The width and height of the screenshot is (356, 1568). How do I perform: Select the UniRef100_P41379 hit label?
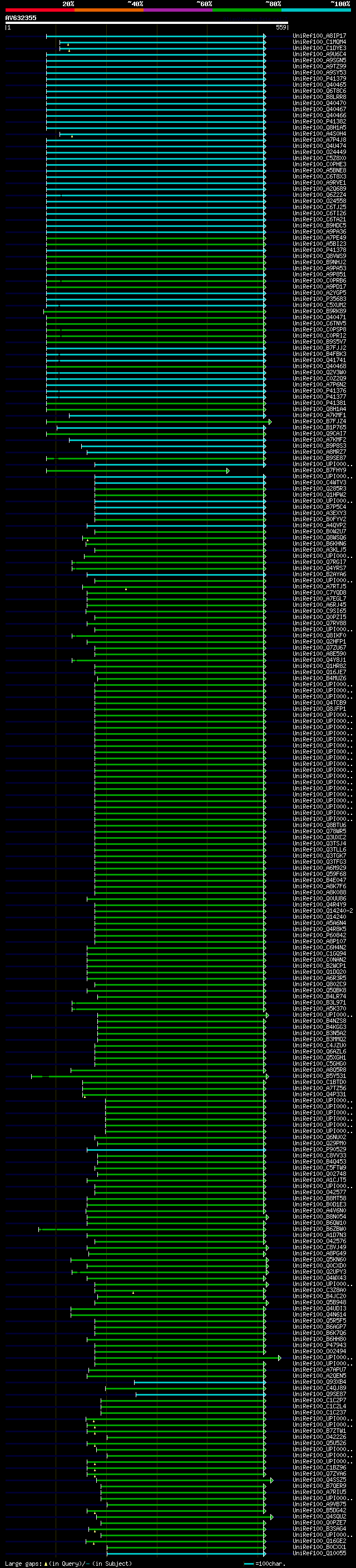point(319,78)
